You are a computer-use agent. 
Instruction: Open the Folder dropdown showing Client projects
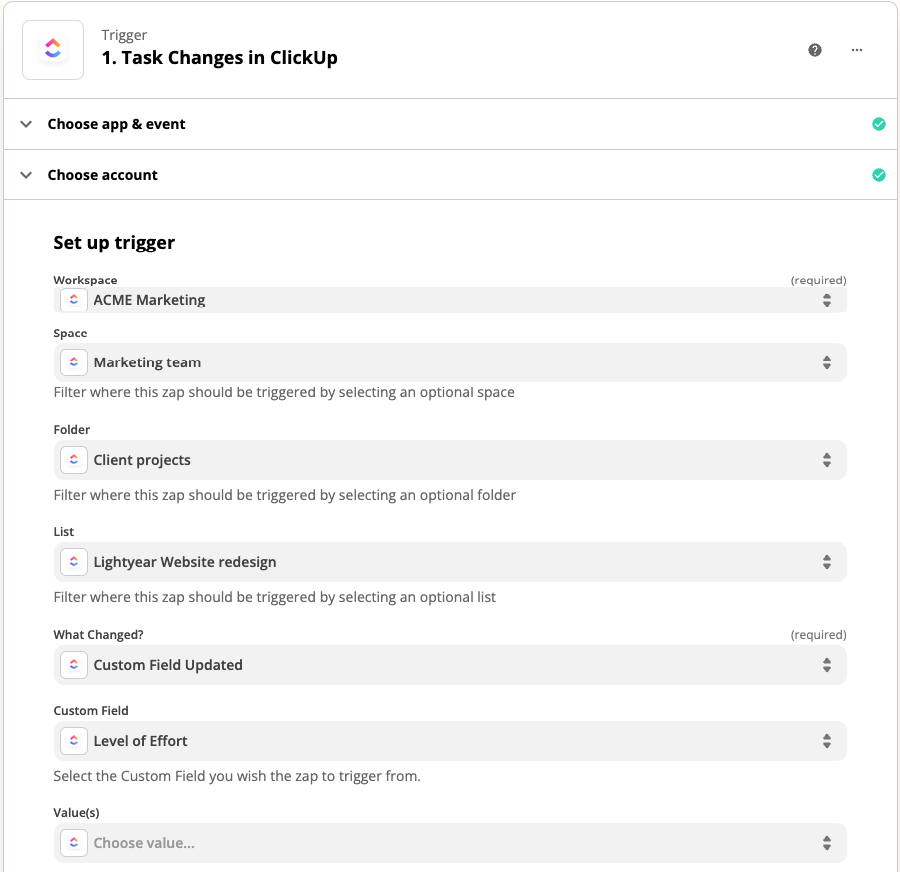[450, 460]
